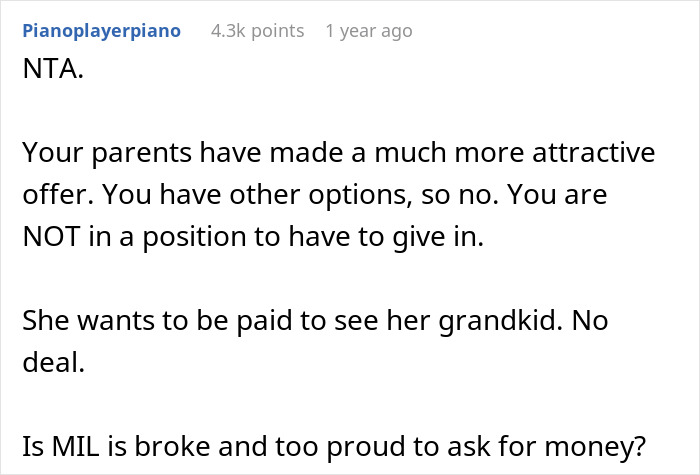Viewport: 700px width, 475px height.
Task: Click the '1 year ago' timestamp
Action: click(x=369, y=31)
